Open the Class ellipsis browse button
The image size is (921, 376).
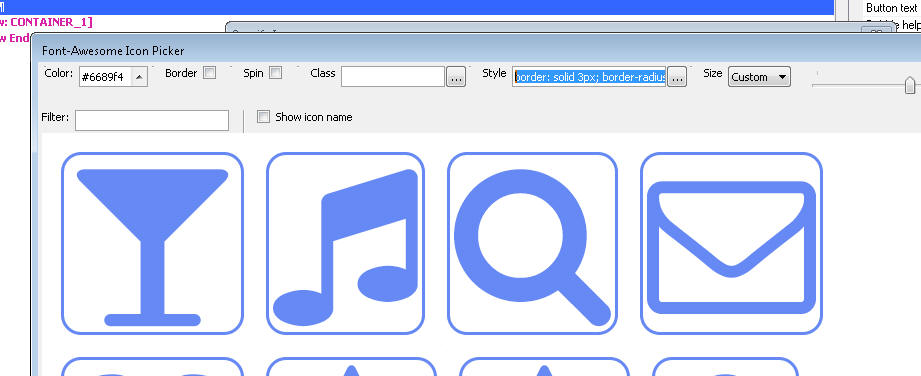[x=456, y=77]
